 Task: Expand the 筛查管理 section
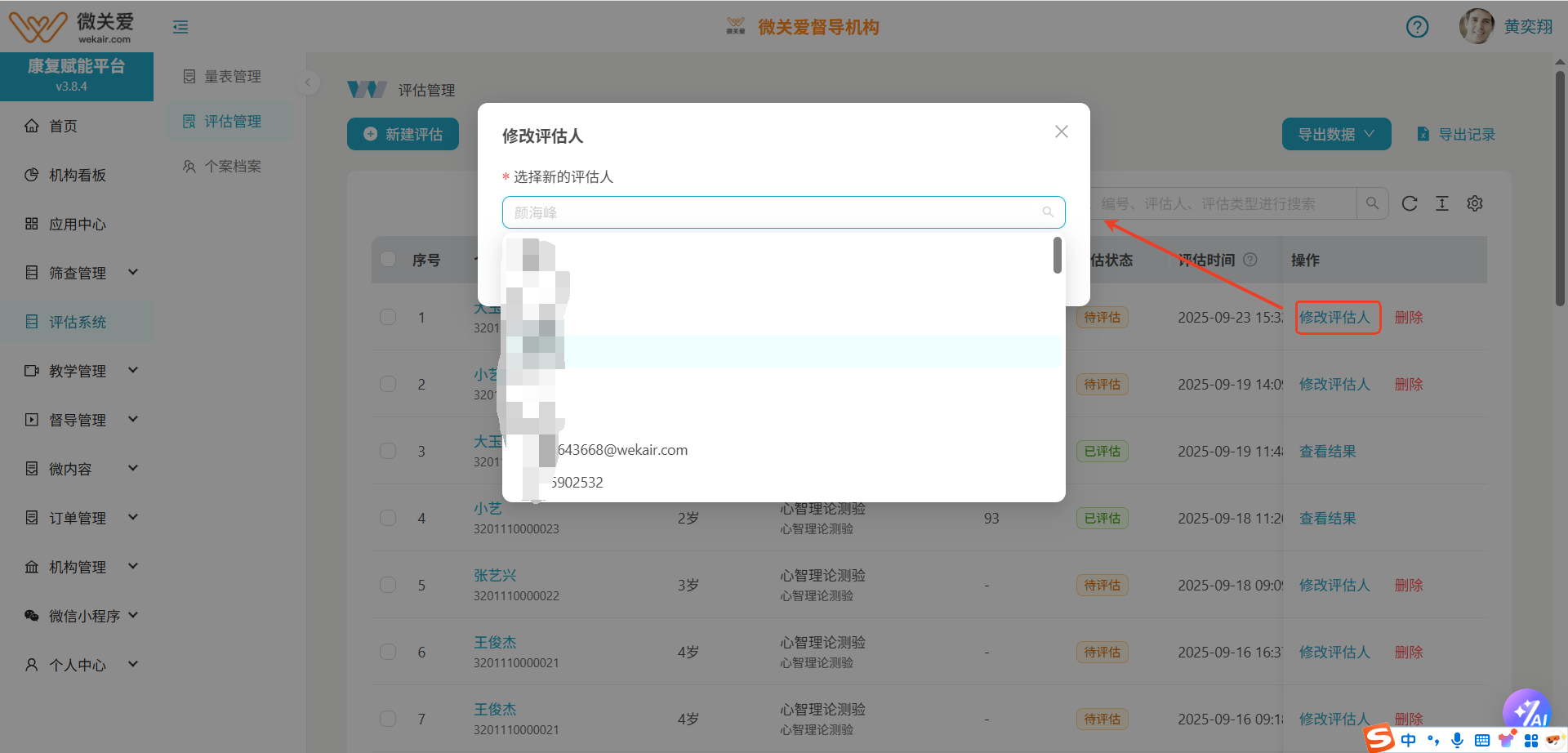[x=79, y=272]
